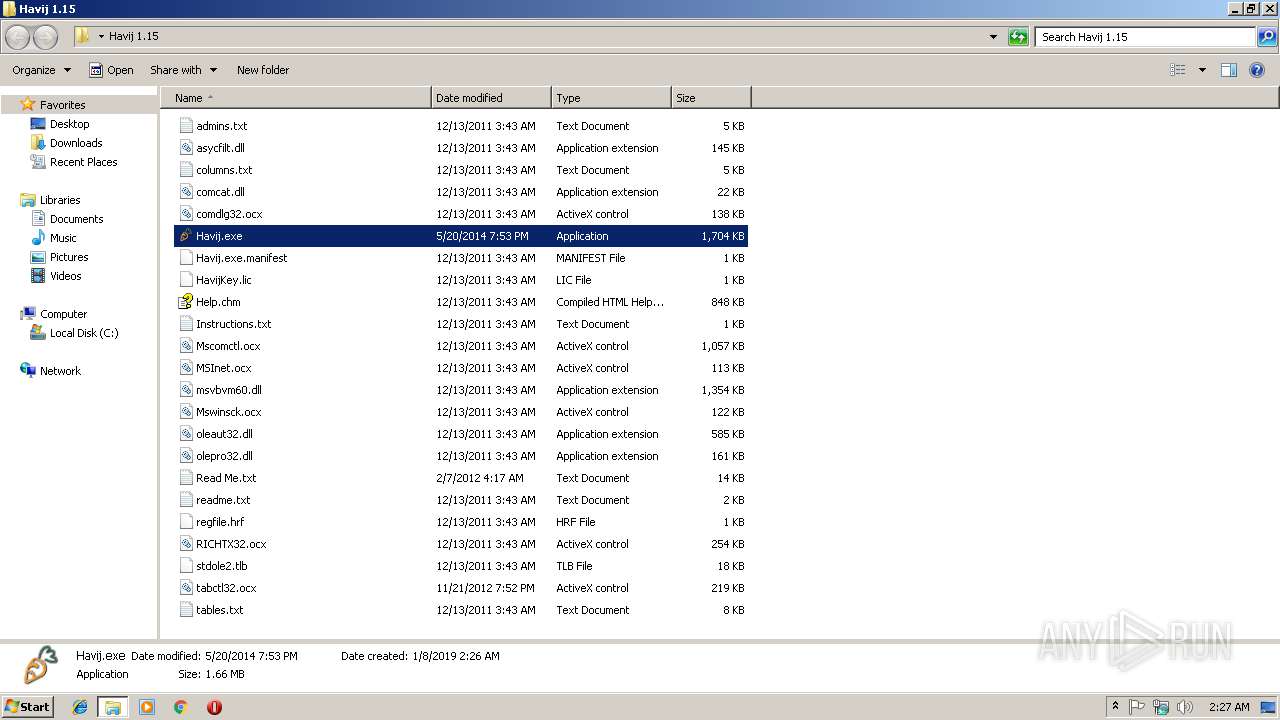Select Computer in the navigation pane
Image resolution: width=1280 pixels, height=720 pixels.
coord(63,314)
